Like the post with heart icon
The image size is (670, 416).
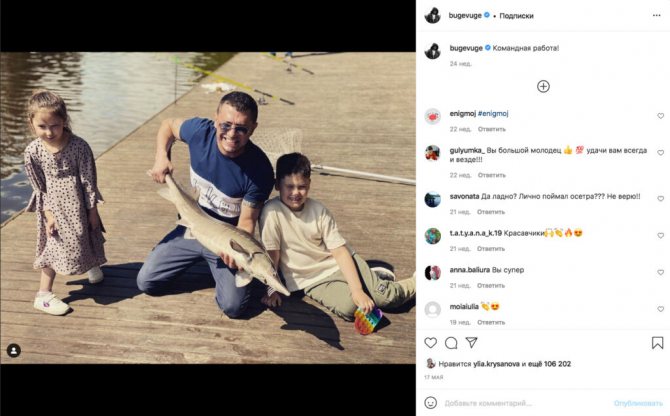[431, 343]
